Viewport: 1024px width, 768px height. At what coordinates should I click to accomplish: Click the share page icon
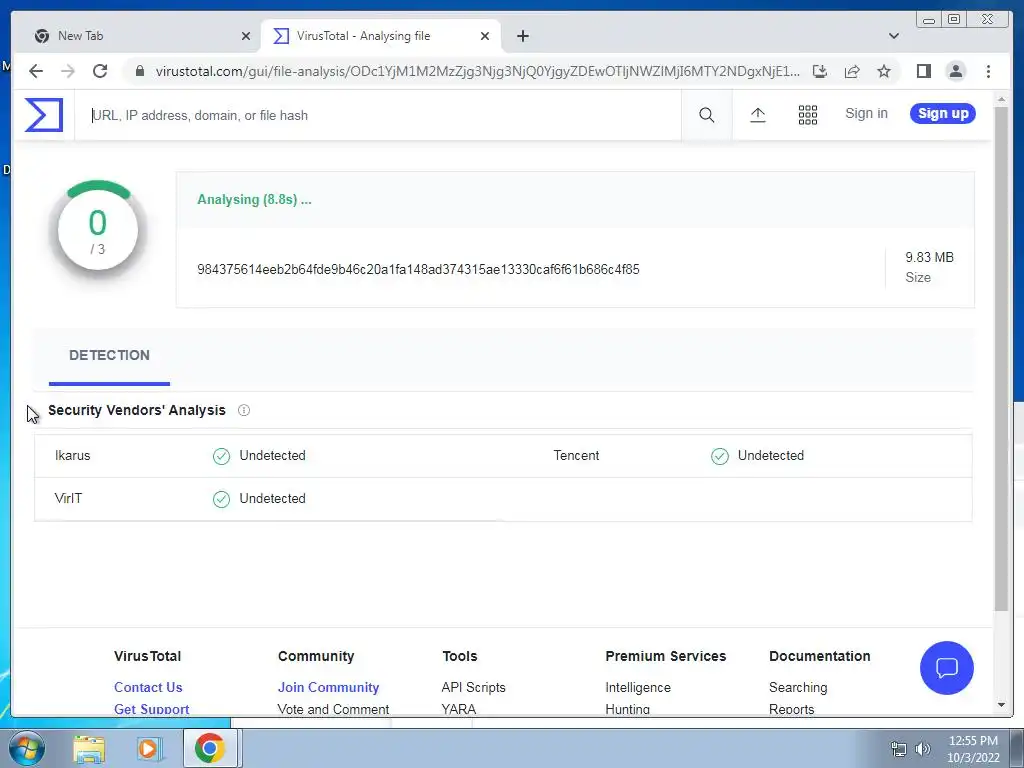[x=852, y=71]
